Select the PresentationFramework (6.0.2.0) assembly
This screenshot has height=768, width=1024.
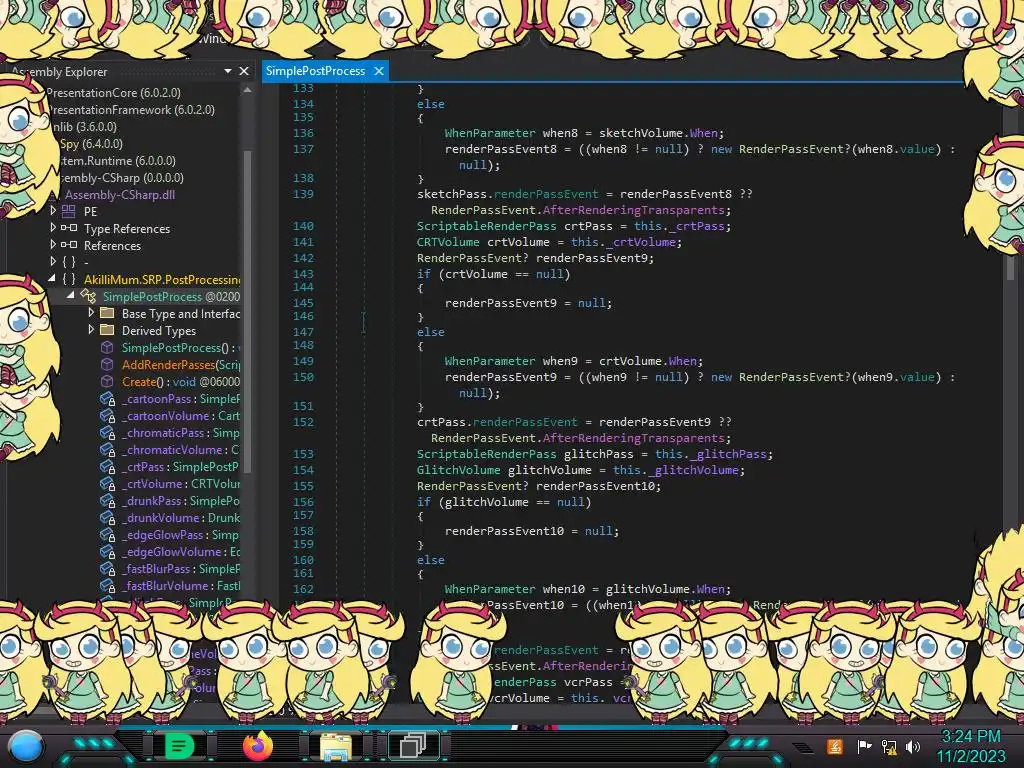pos(131,110)
